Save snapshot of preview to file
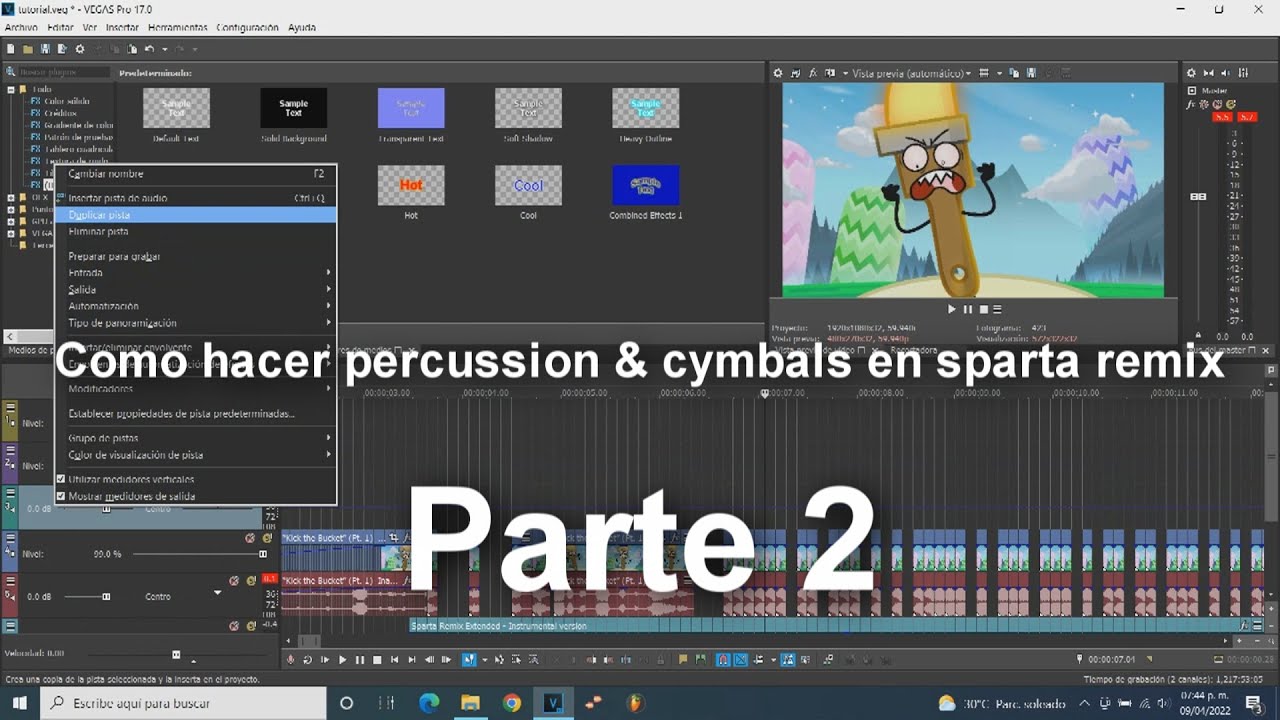This screenshot has width=1280, height=720. click(x=1029, y=73)
